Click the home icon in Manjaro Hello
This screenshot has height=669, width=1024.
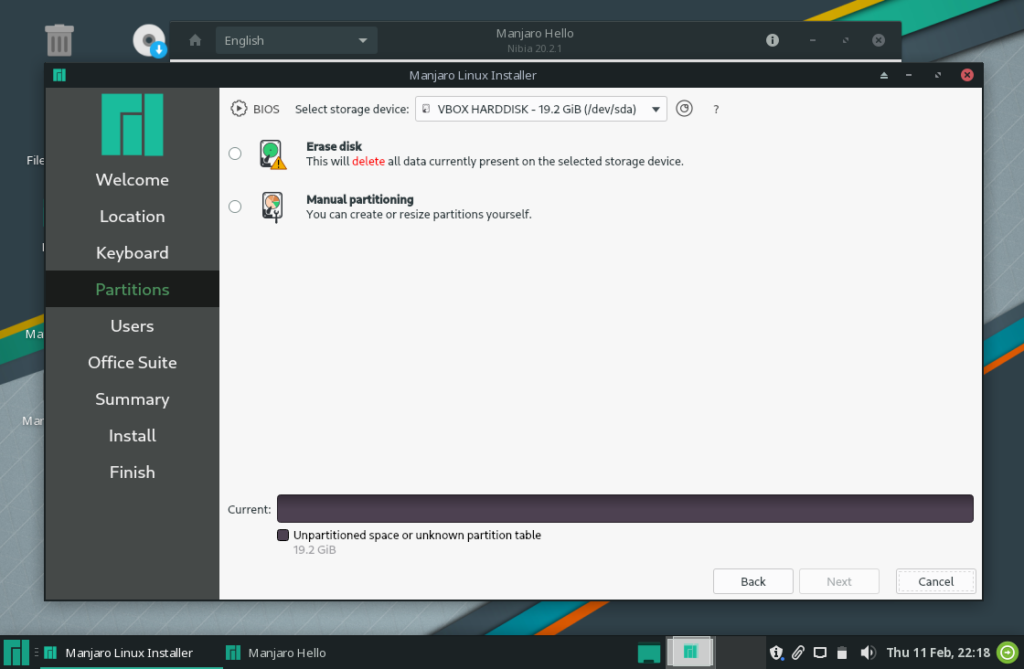195,41
